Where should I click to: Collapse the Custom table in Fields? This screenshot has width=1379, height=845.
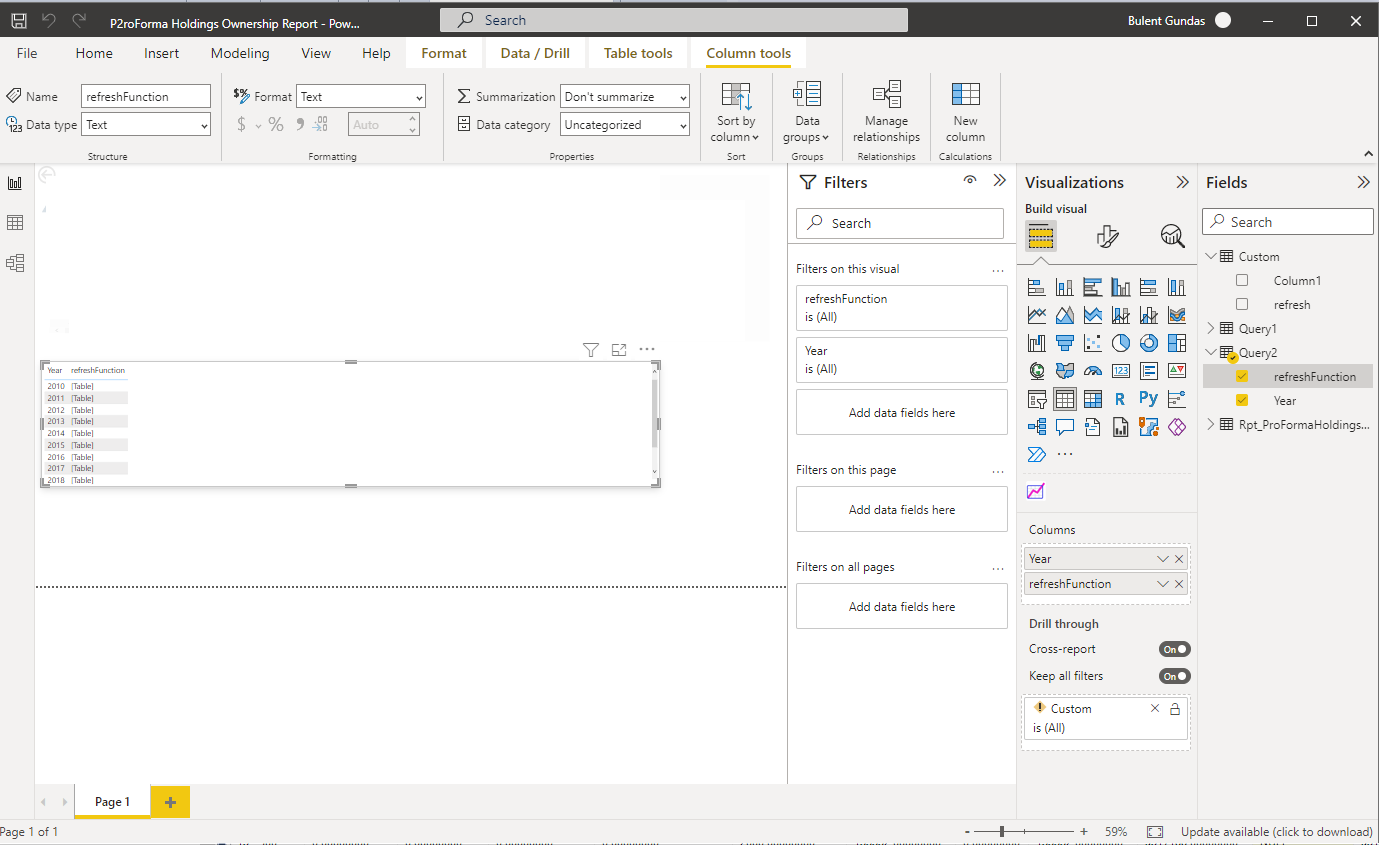(1211, 257)
